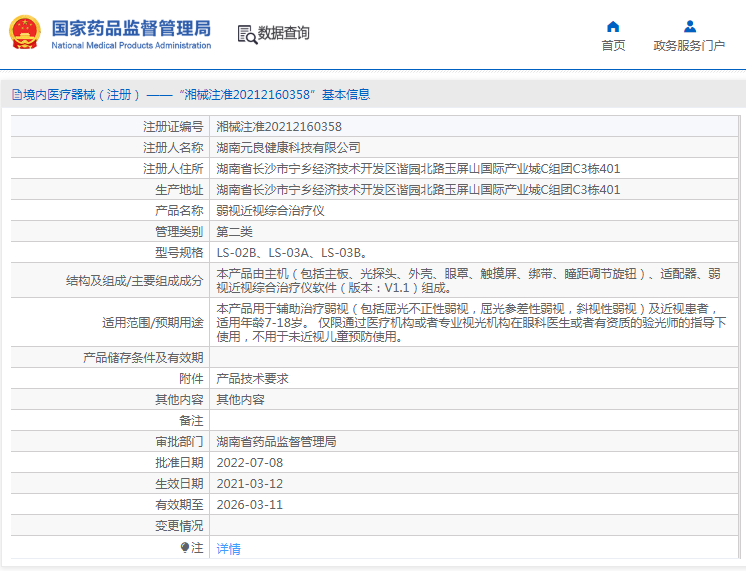746x571 pixels.
Task: Open the 数据查询 search icon
Action: [247, 34]
